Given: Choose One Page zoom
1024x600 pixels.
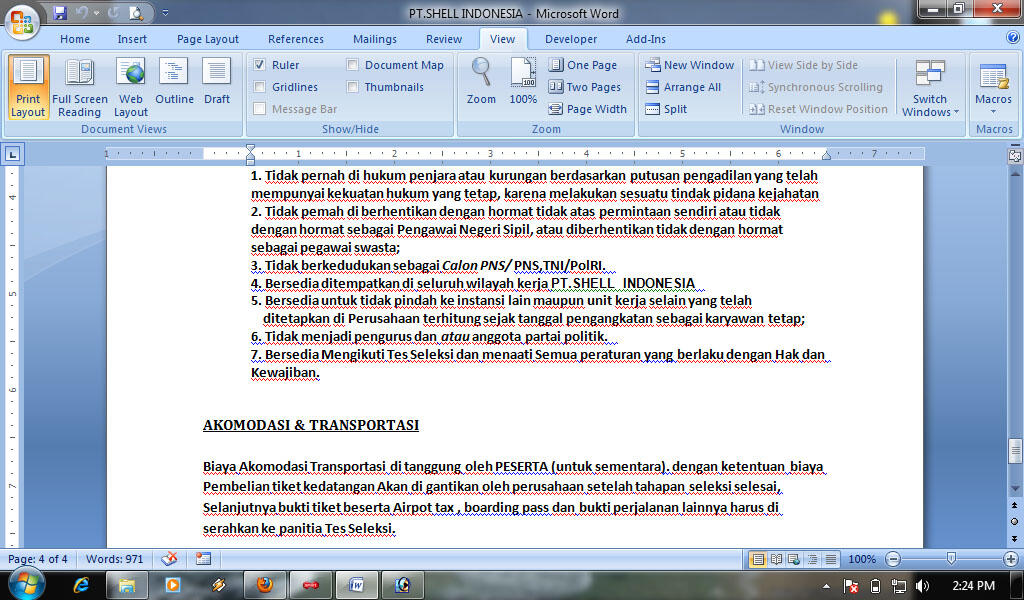Looking at the screenshot, I should pyautogui.click(x=583, y=65).
